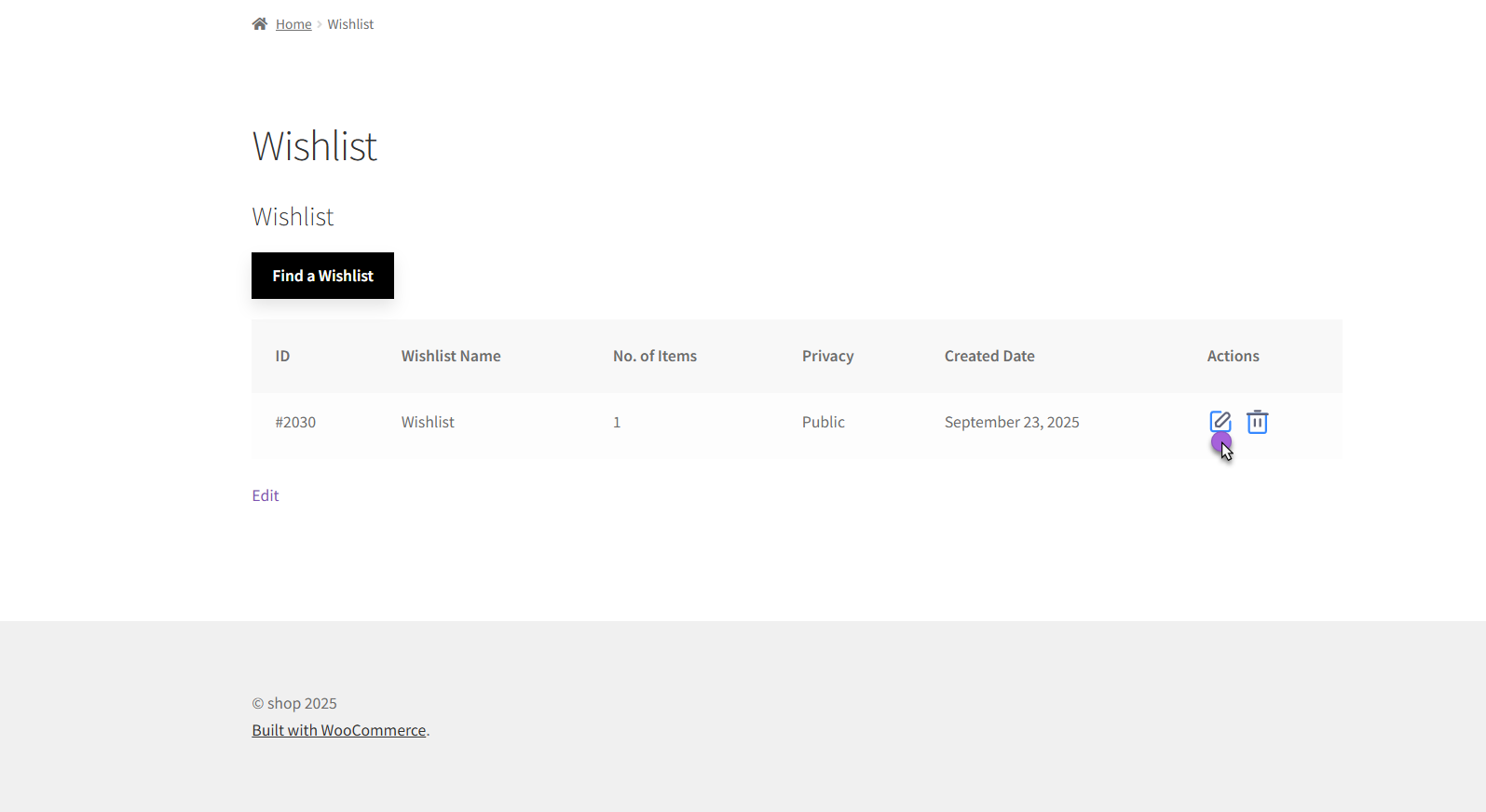Delete the wishlist with trash icon

click(x=1257, y=422)
